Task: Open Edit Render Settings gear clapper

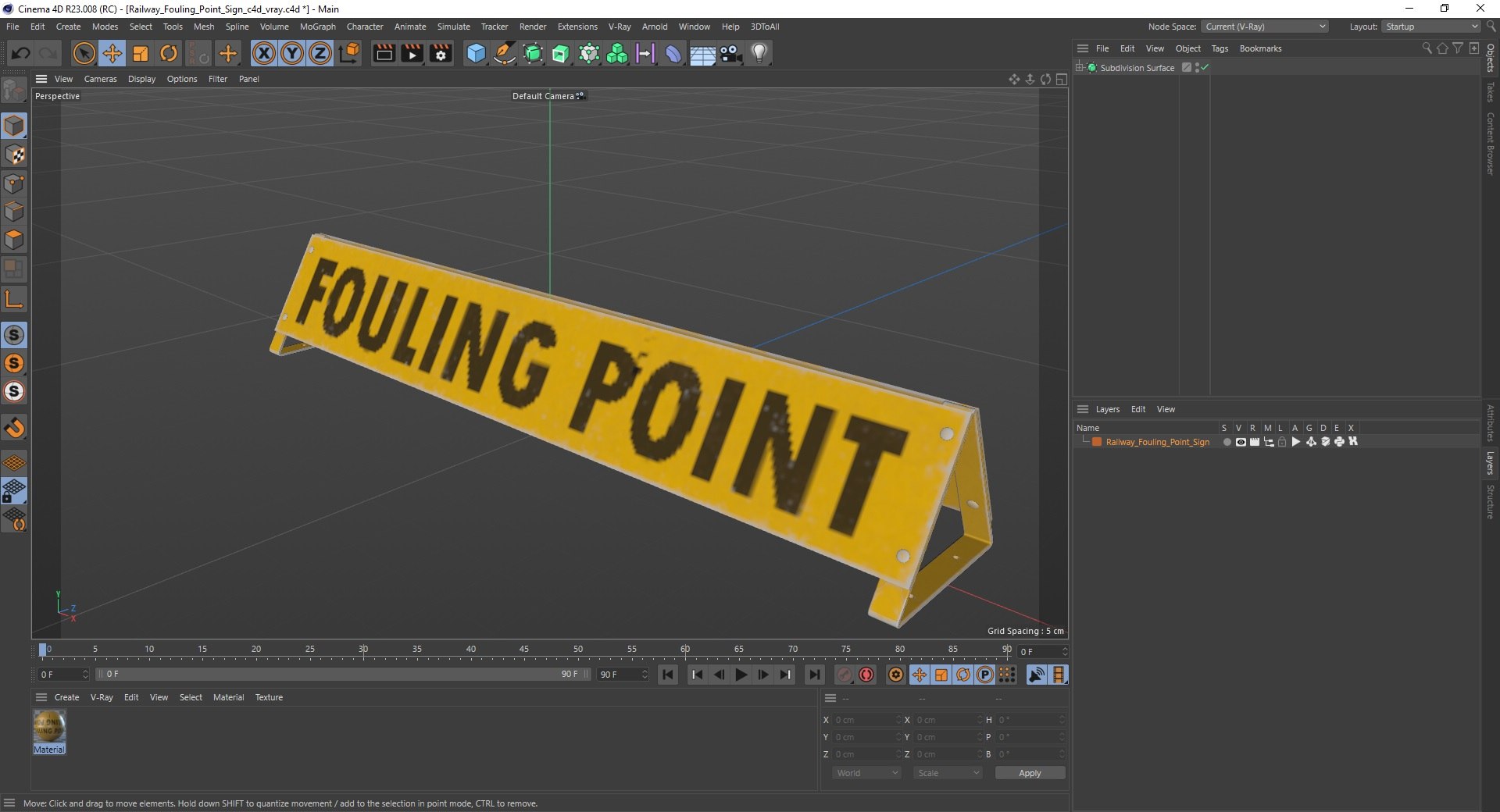Action: [x=441, y=53]
